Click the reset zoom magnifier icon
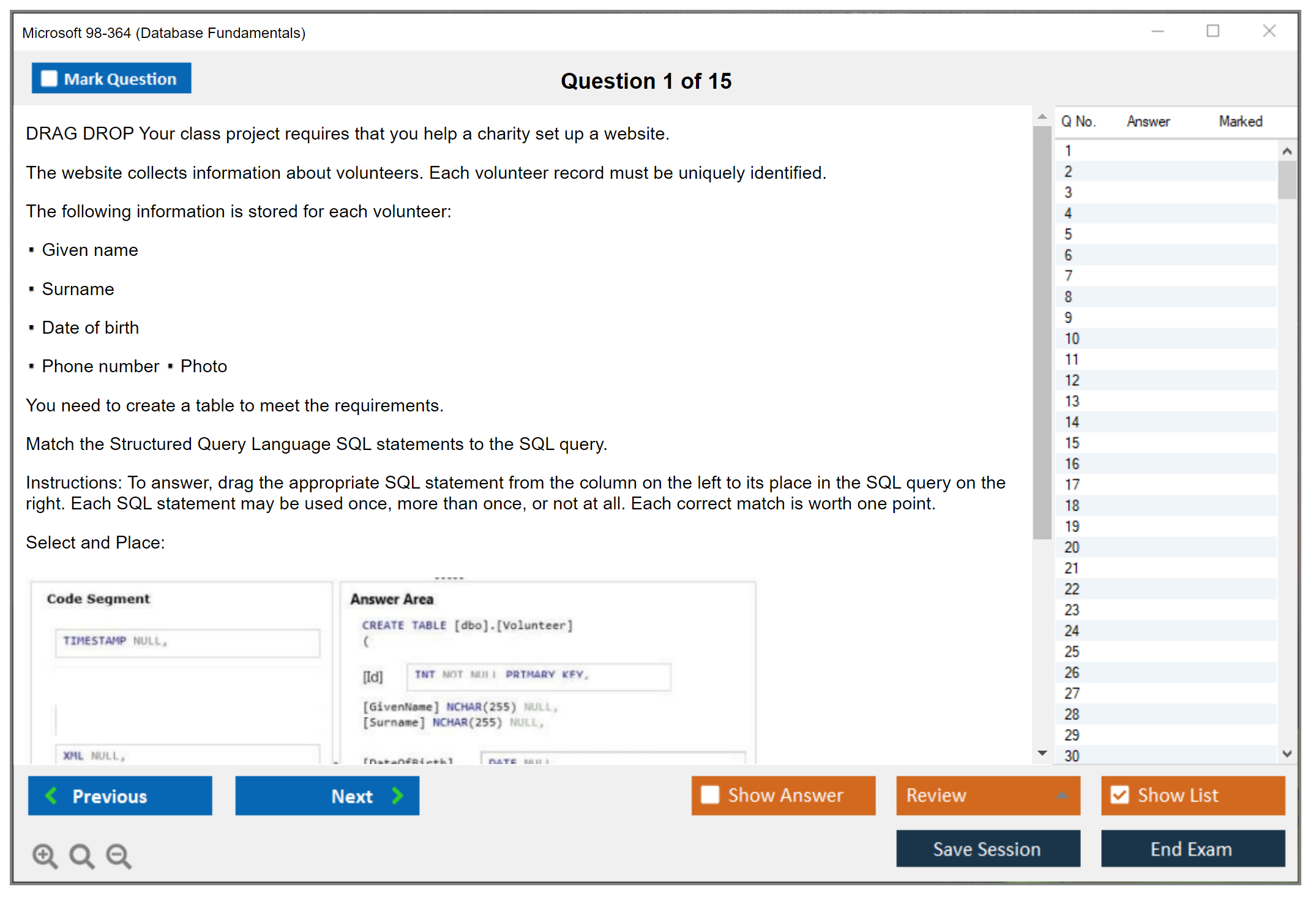1316x900 pixels. pyautogui.click(x=81, y=855)
